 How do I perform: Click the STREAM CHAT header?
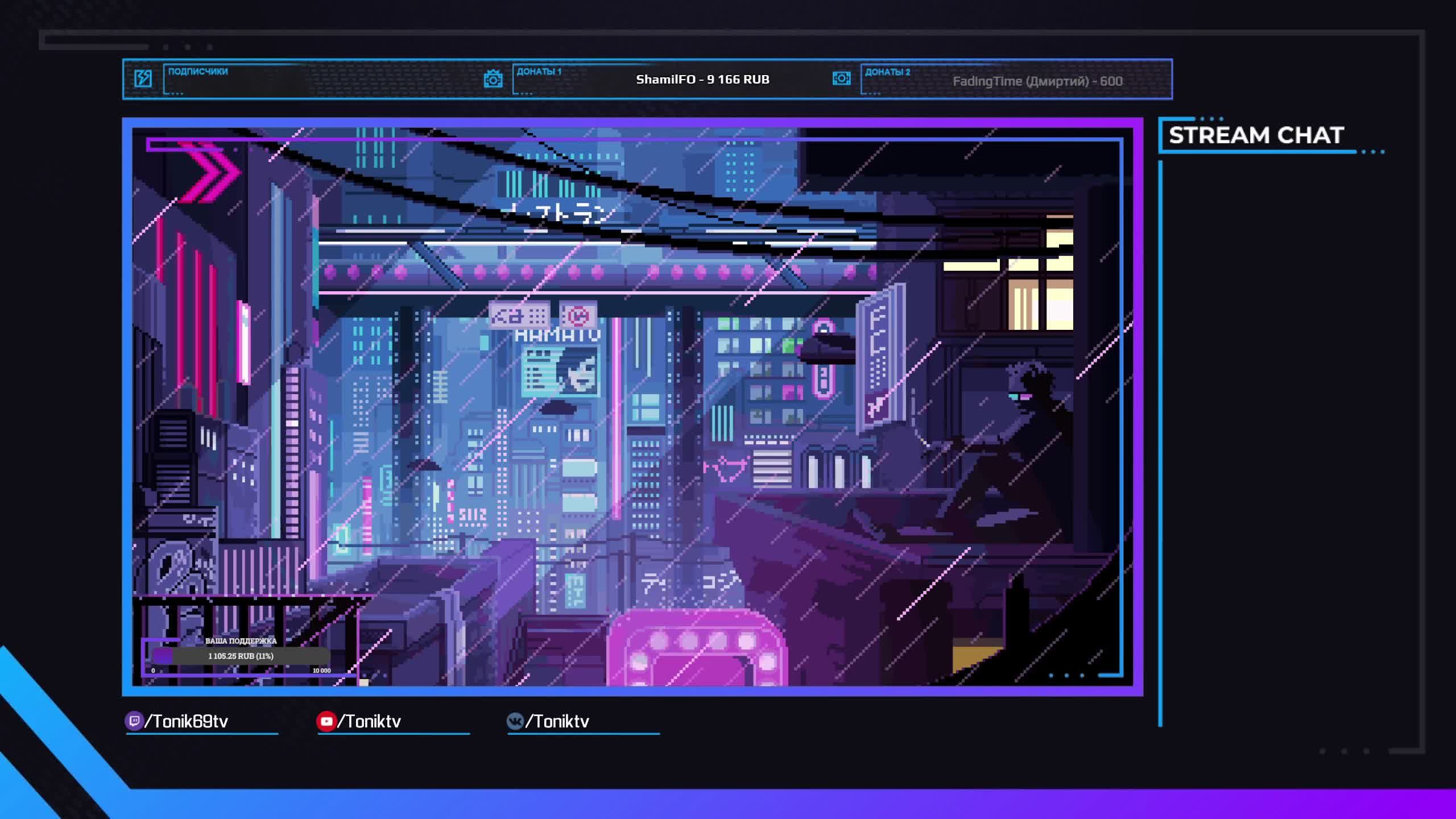click(x=1256, y=135)
